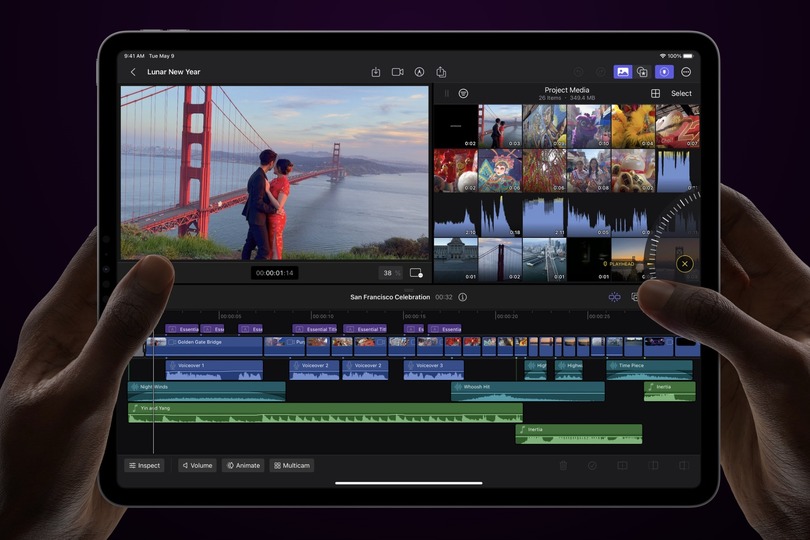The height and width of the screenshot is (540, 810).
Task: Open the more options ellipsis menu
Action: 686,72
